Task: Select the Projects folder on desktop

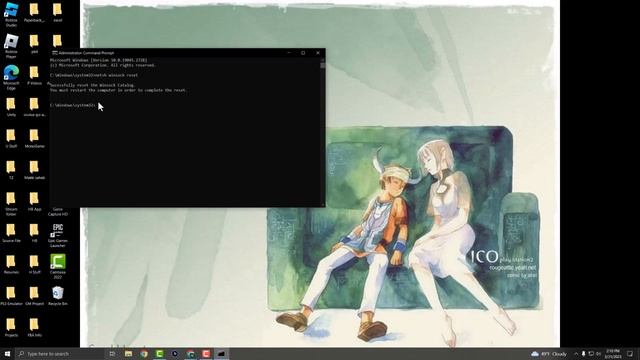Action: (11, 327)
